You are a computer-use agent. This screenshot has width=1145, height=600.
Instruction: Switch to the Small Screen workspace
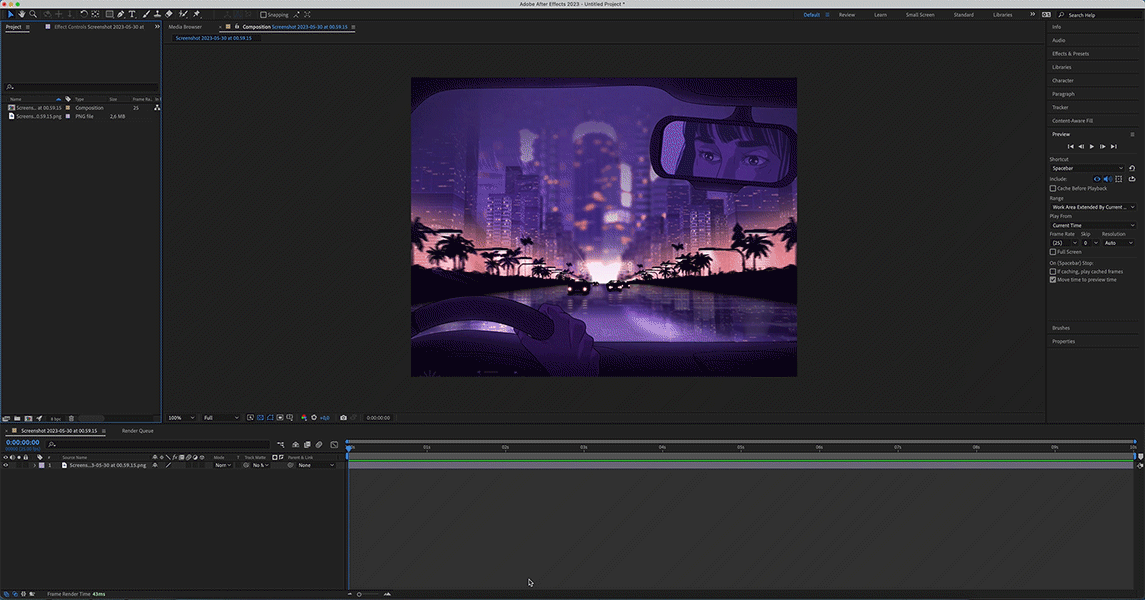[920, 15]
